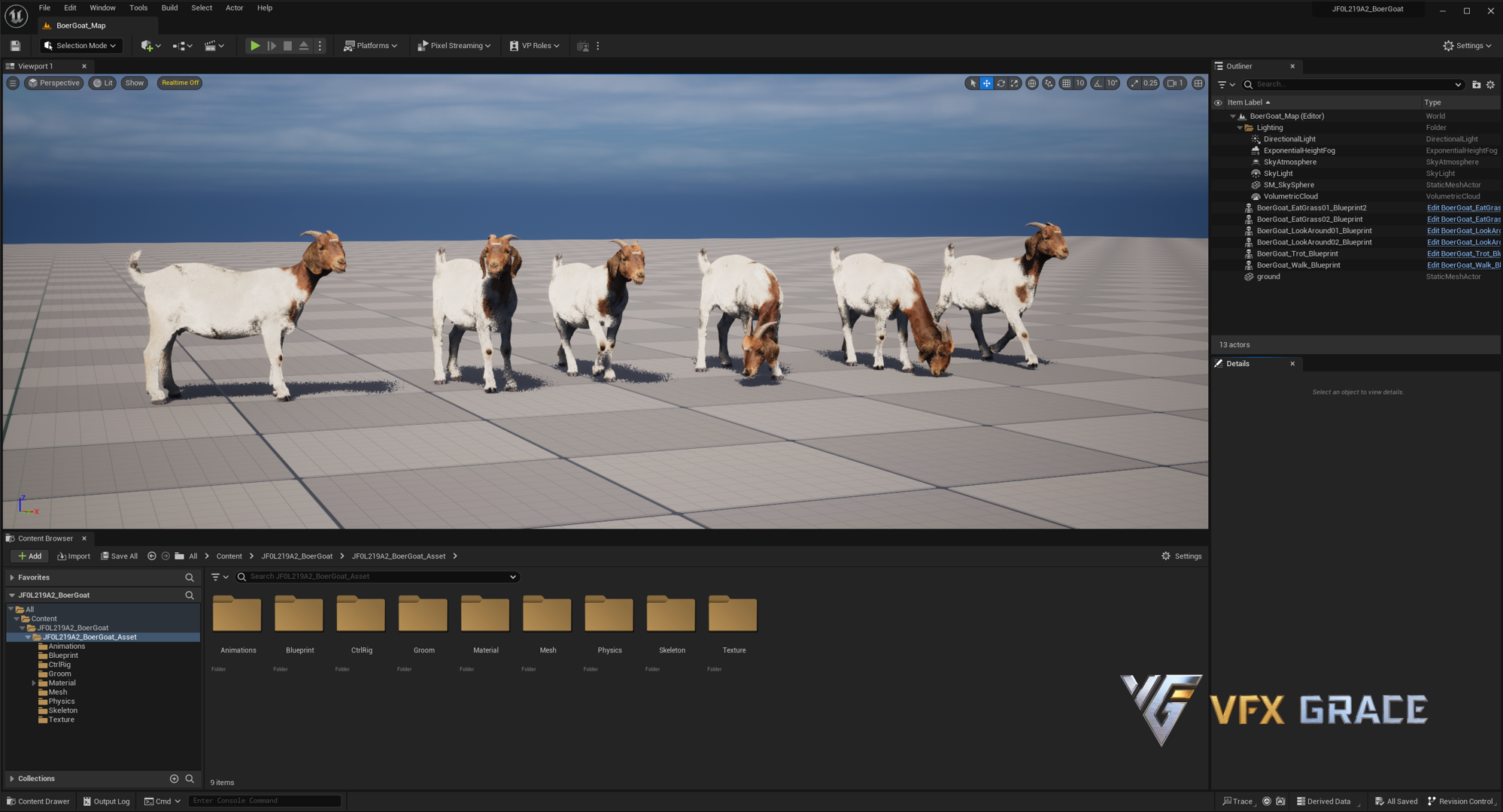
Task: Open the camera speed setting in viewport
Action: 1175,83
